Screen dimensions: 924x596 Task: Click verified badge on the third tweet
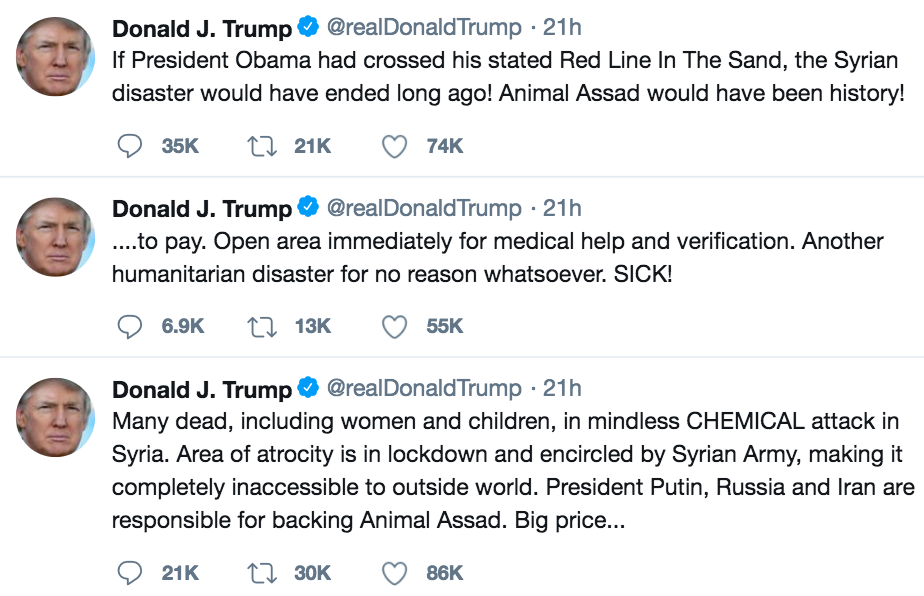pos(309,388)
